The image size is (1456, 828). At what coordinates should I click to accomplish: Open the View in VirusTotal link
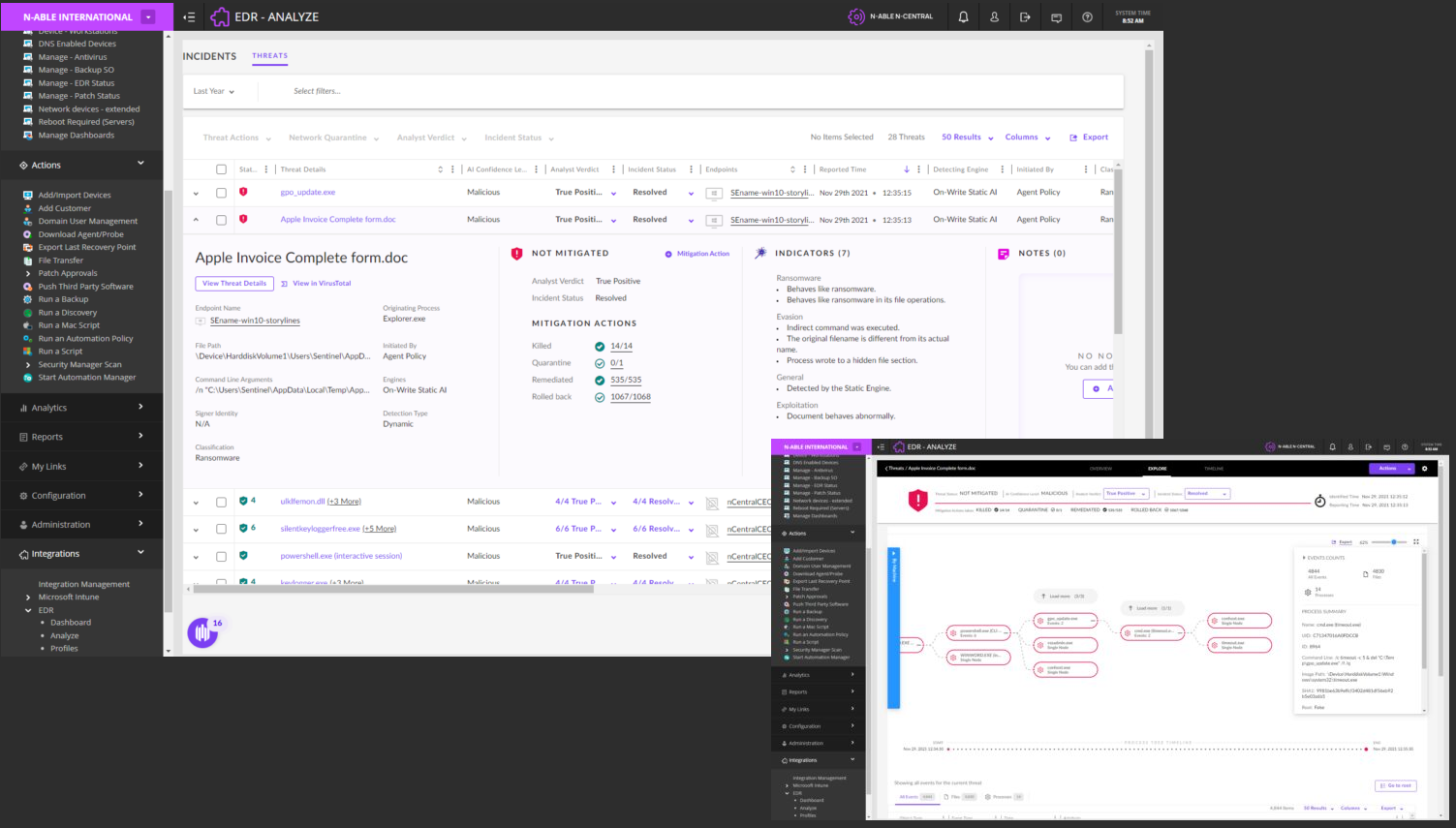(x=316, y=284)
